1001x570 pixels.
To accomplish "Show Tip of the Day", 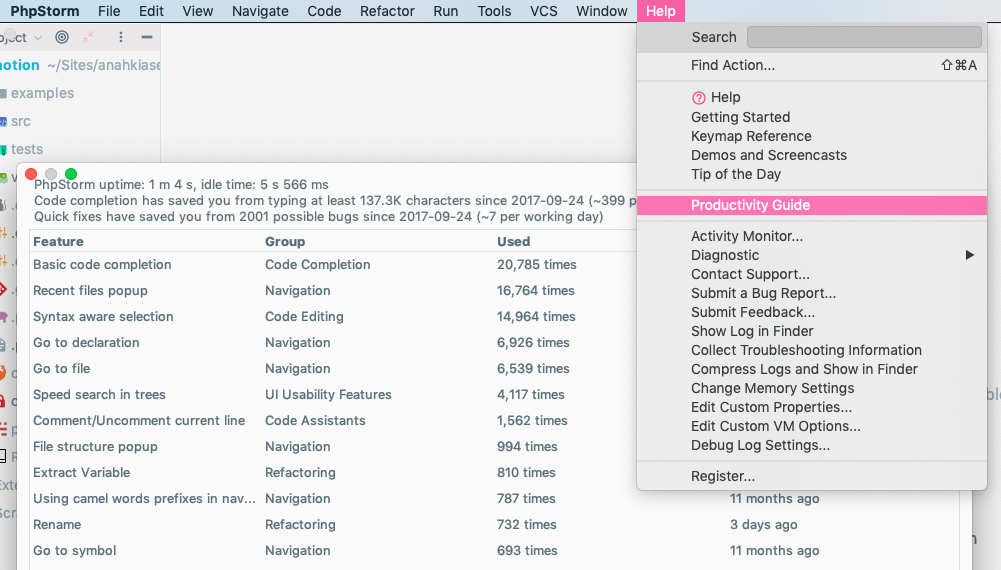I will [x=812, y=174].
